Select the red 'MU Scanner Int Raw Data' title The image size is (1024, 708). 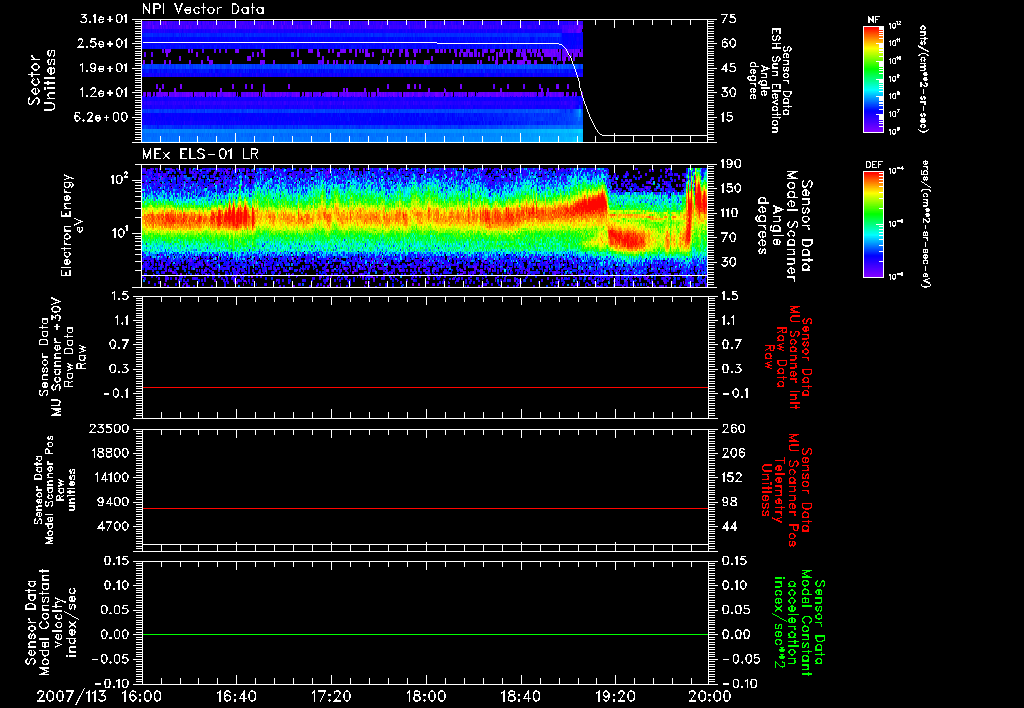tap(788, 357)
